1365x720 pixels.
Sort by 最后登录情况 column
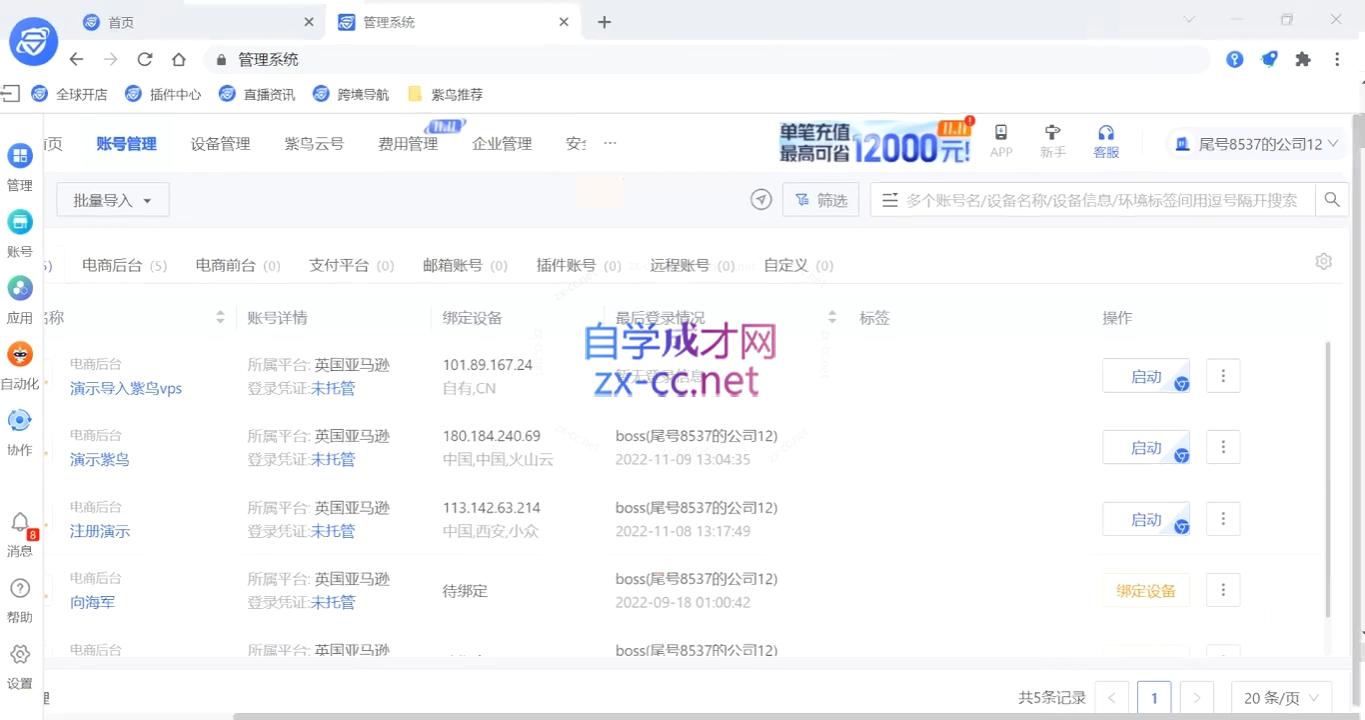pos(832,318)
